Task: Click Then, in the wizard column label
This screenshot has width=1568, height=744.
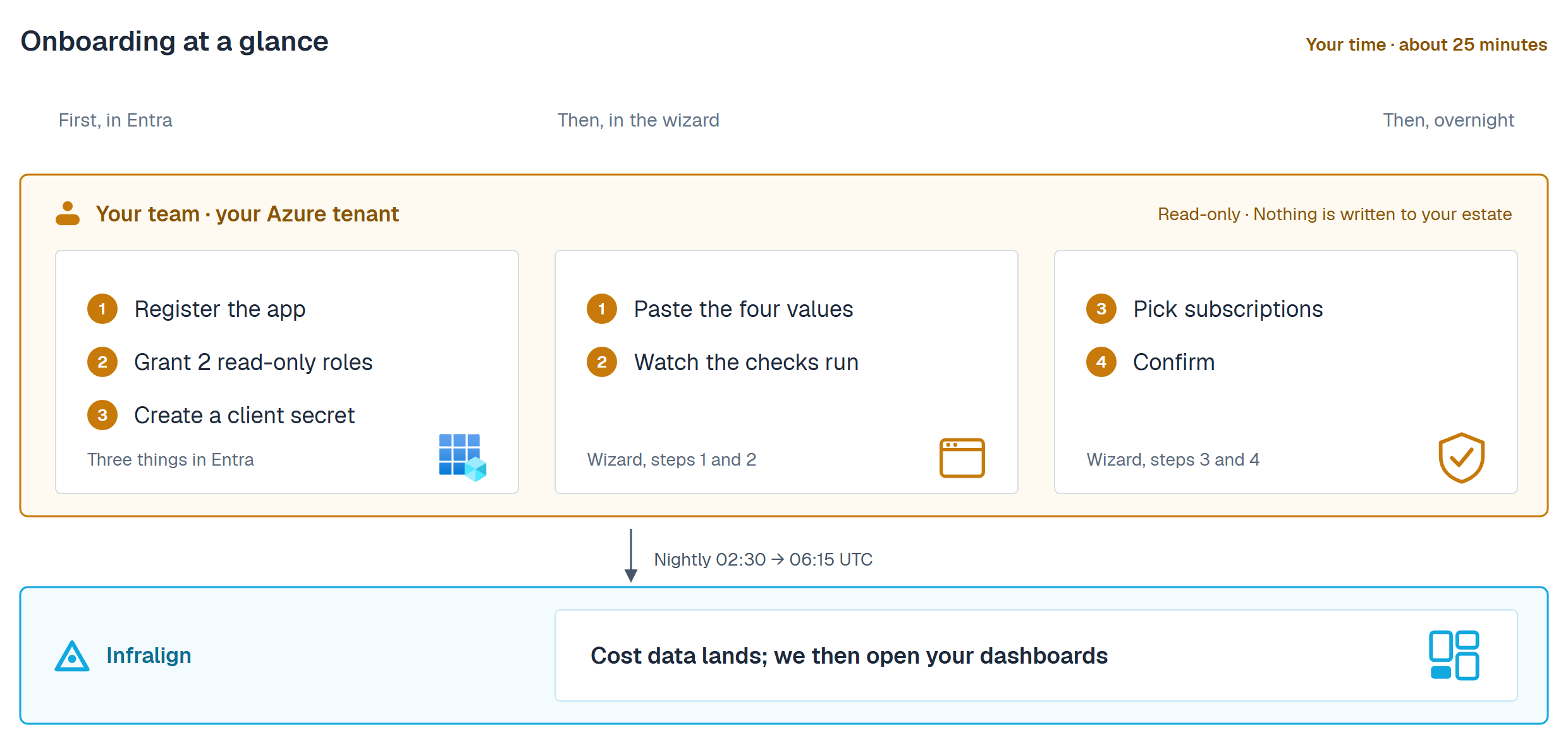Action: [639, 120]
